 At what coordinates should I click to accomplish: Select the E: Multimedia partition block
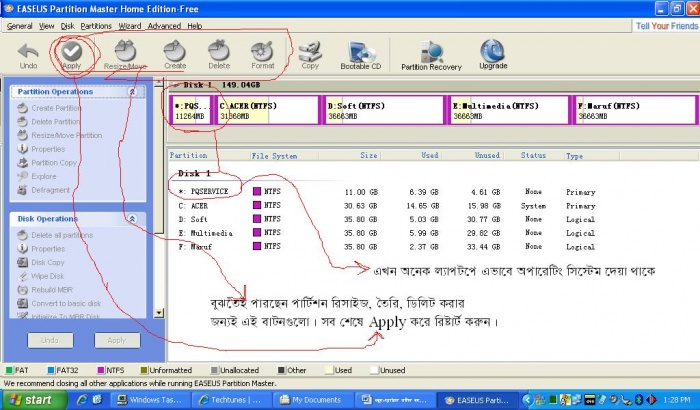coord(509,110)
